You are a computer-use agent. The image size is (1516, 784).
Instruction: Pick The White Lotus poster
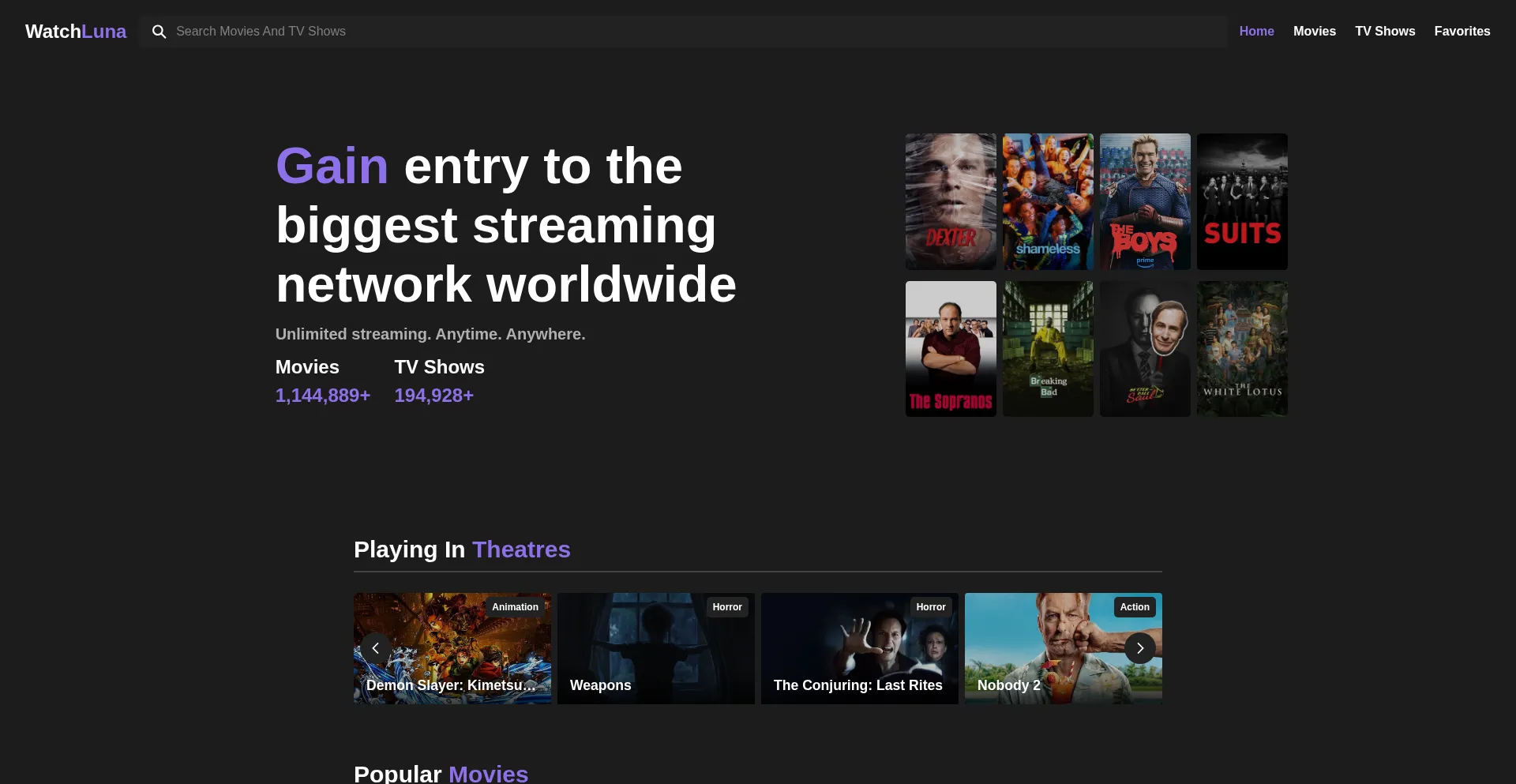pyautogui.click(x=1242, y=348)
